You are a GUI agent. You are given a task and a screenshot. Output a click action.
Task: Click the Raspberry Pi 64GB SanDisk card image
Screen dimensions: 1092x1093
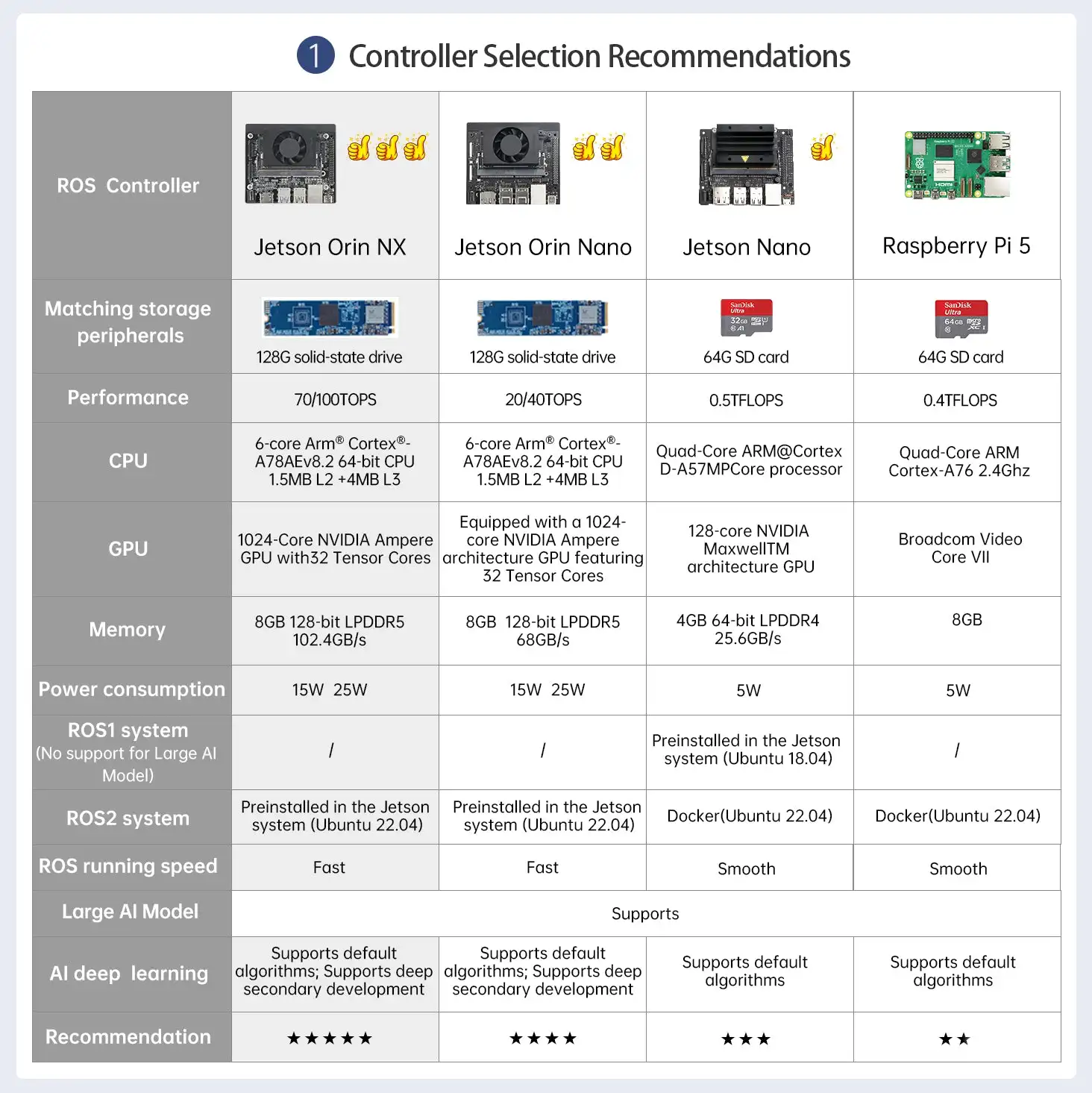[961, 319]
